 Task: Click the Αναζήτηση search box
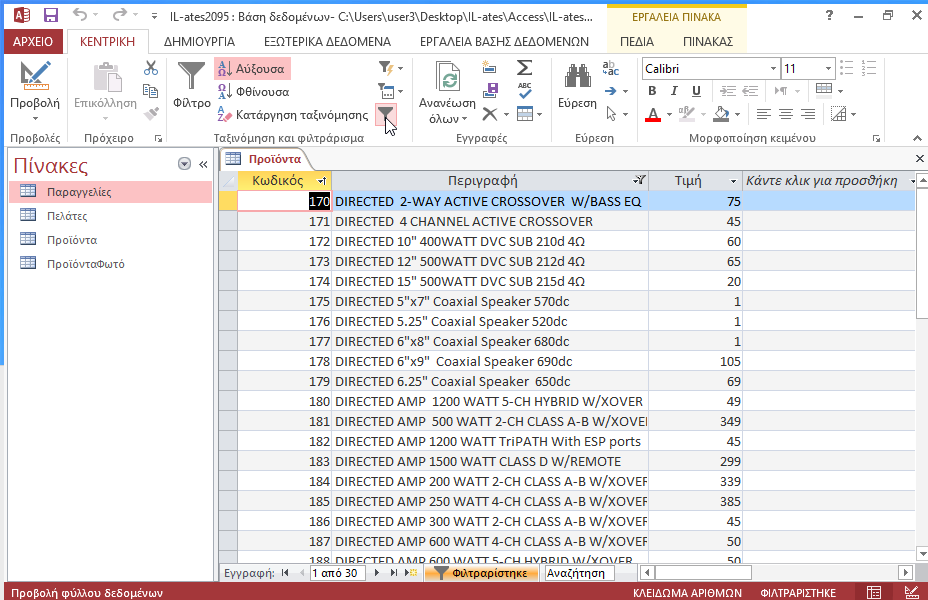[x=579, y=573]
